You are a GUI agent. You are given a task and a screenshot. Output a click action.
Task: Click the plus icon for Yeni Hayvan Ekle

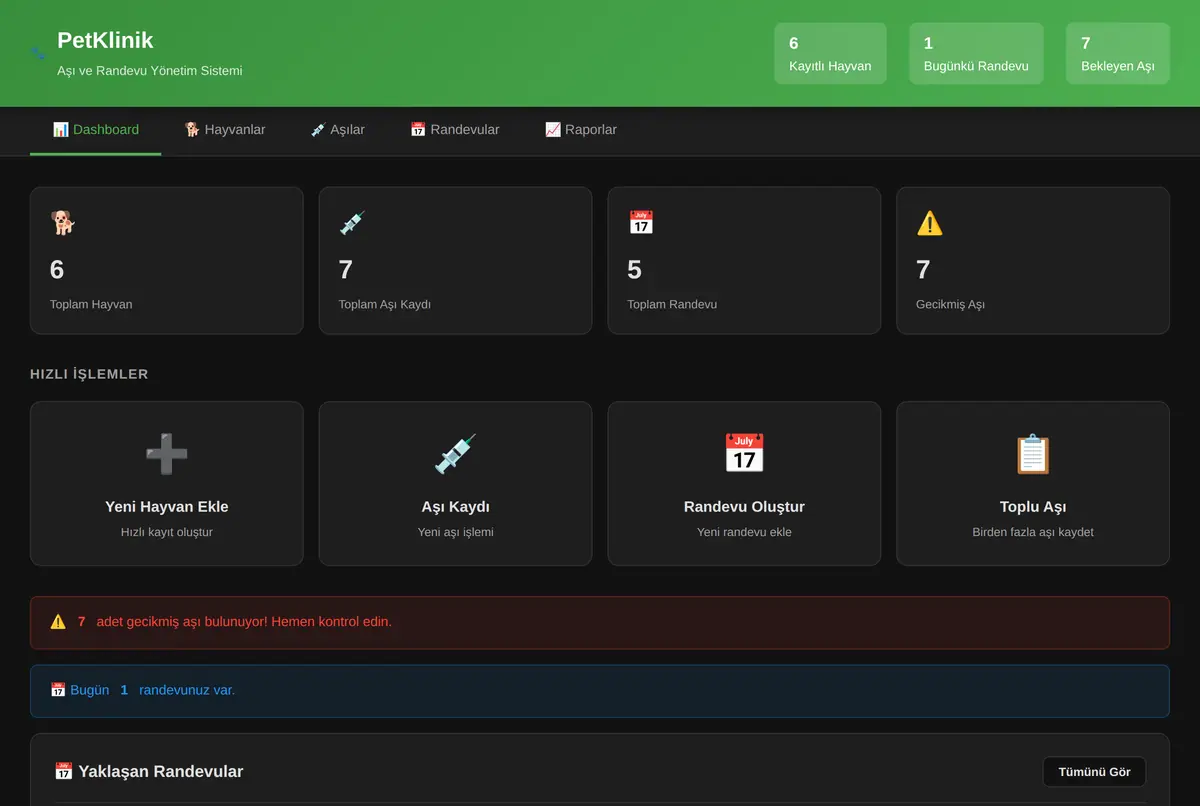point(167,454)
